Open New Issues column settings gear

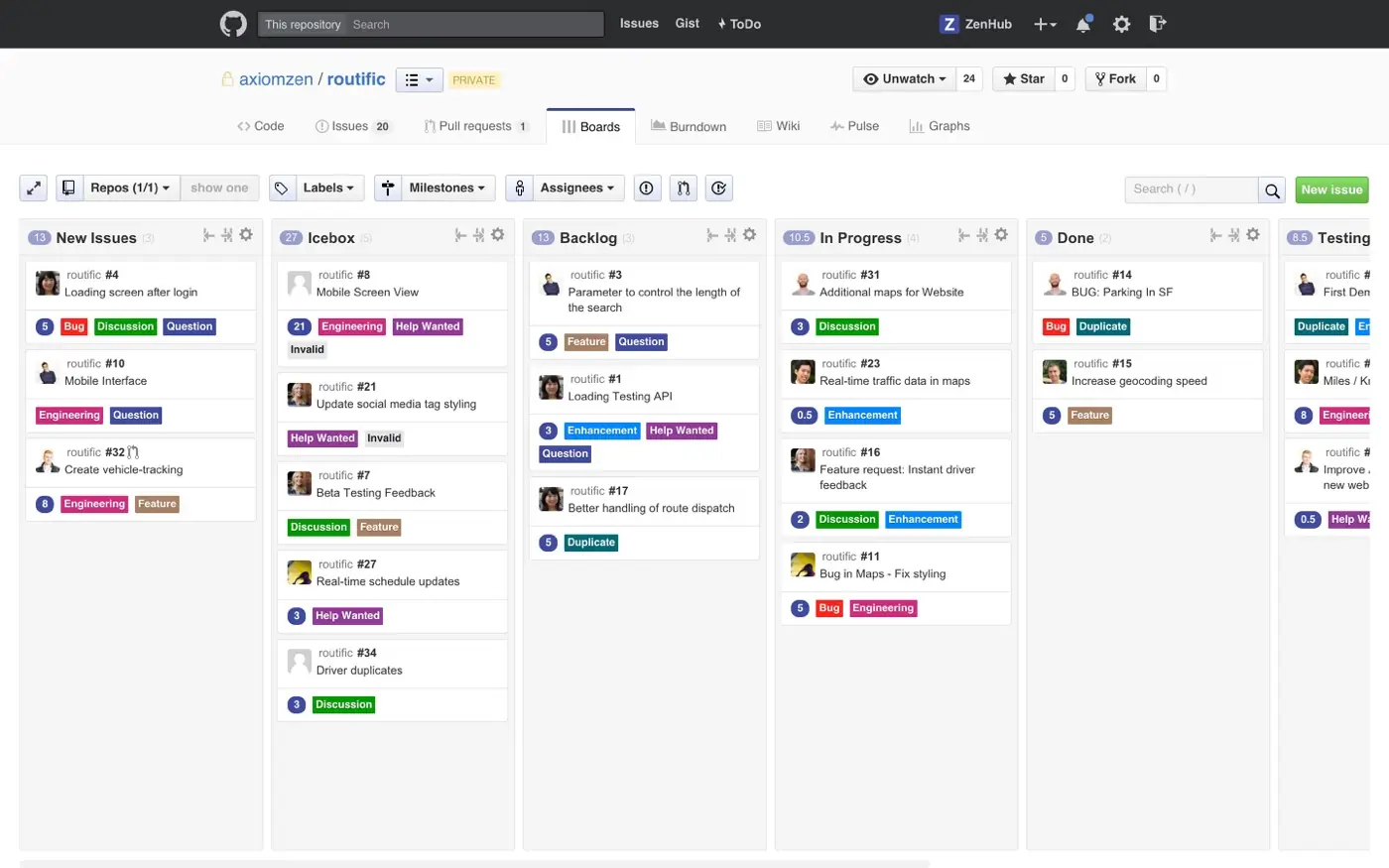click(x=246, y=235)
